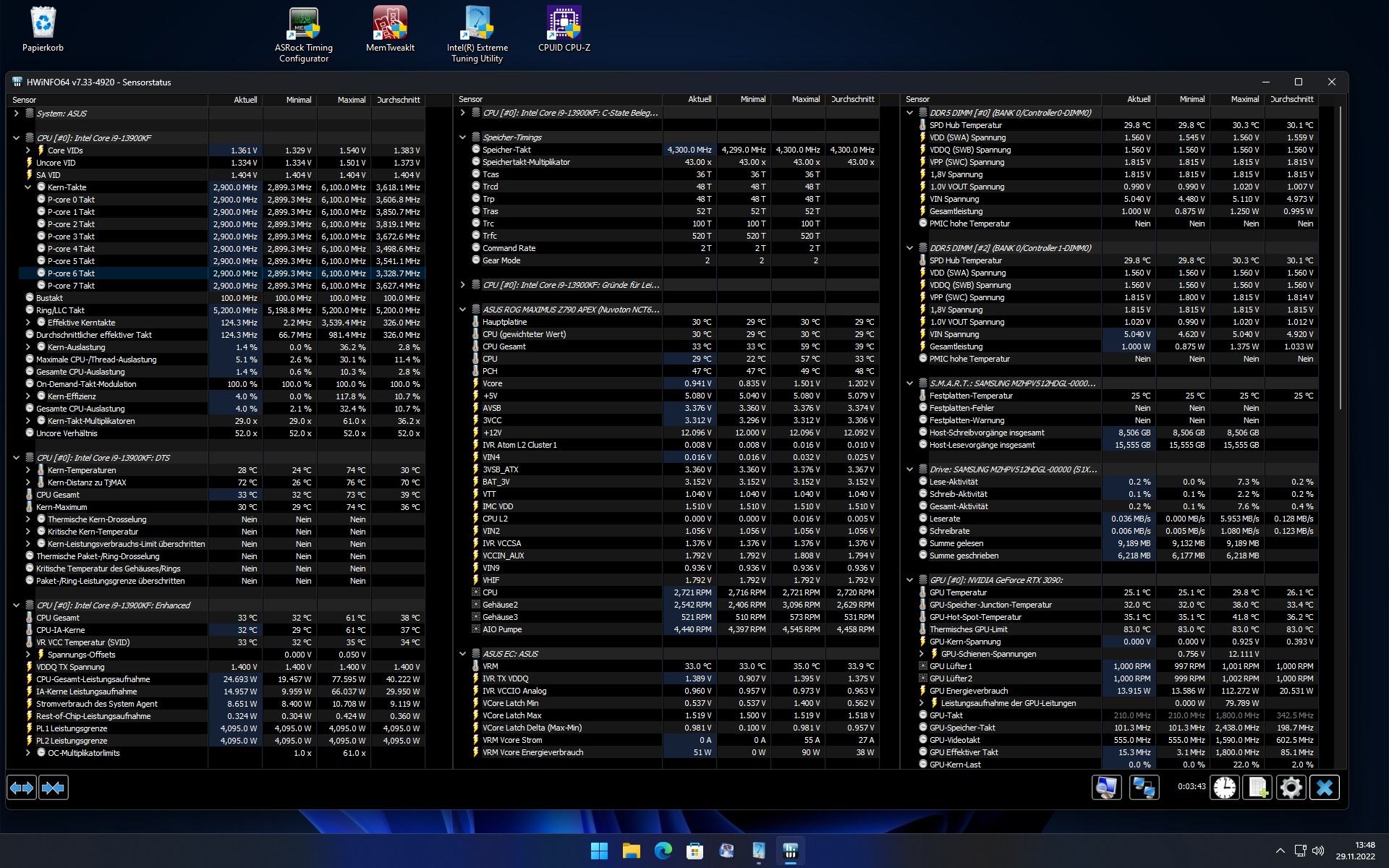The image size is (1389, 868).
Task: Open the remote monitor connection icon
Action: (x=1106, y=787)
